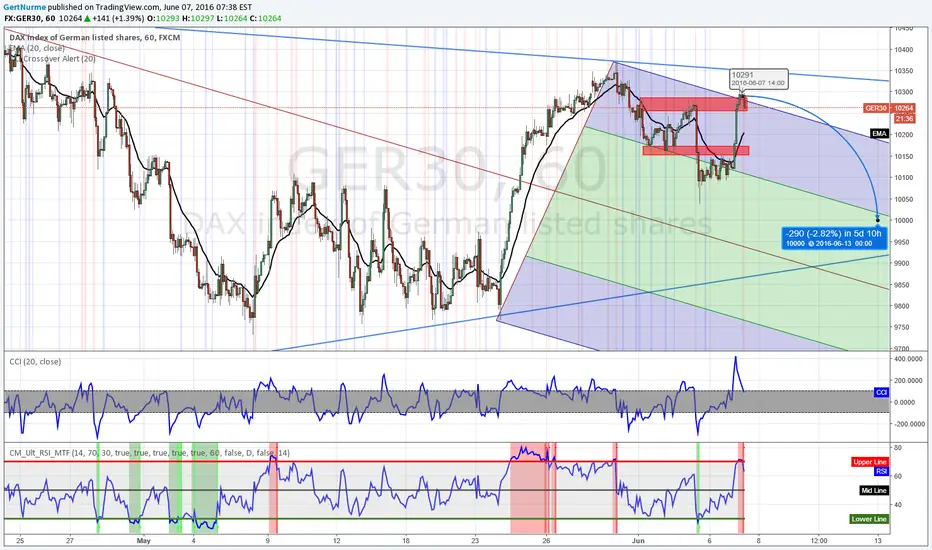Click the black EMA axis label
Screen dimensions: 932x550
pyautogui.click(x=879, y=134)
